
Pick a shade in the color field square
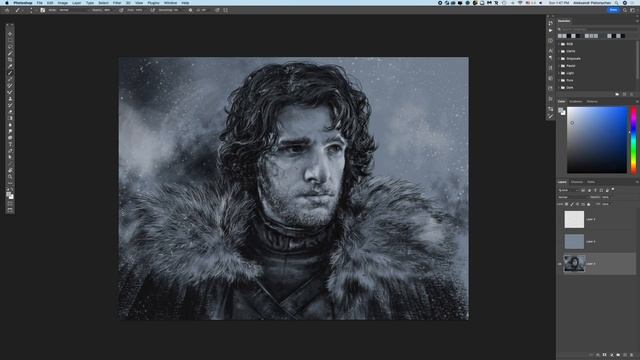point(597,140)
